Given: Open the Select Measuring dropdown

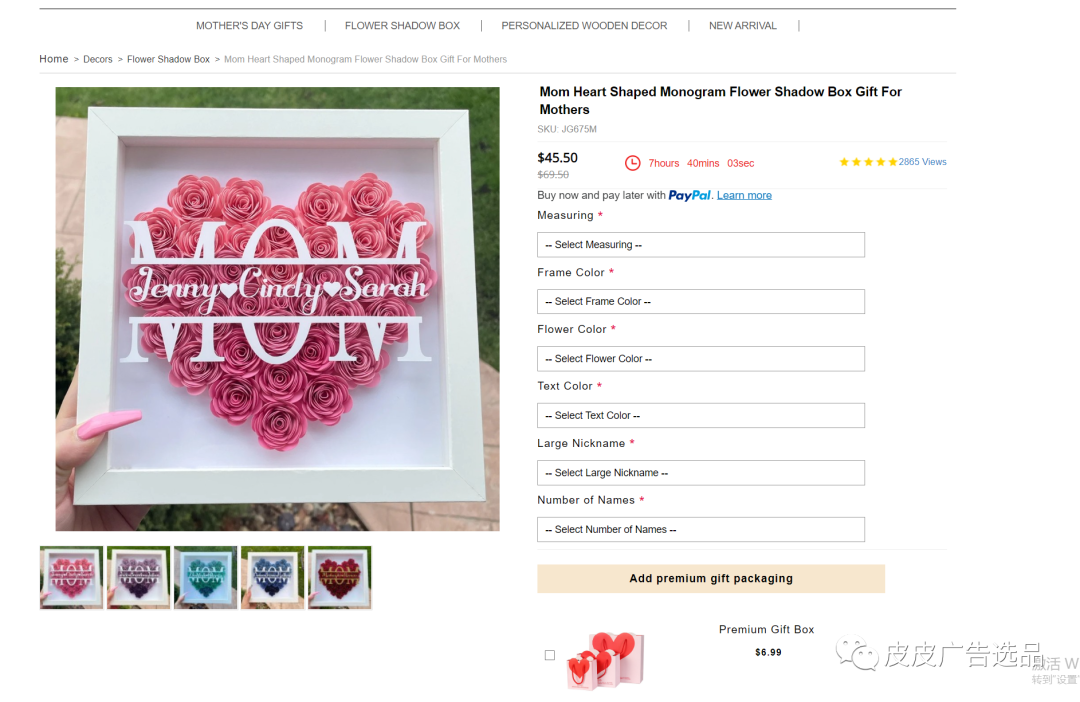Looking at the screenshot, I should click(x=700, y=245).
